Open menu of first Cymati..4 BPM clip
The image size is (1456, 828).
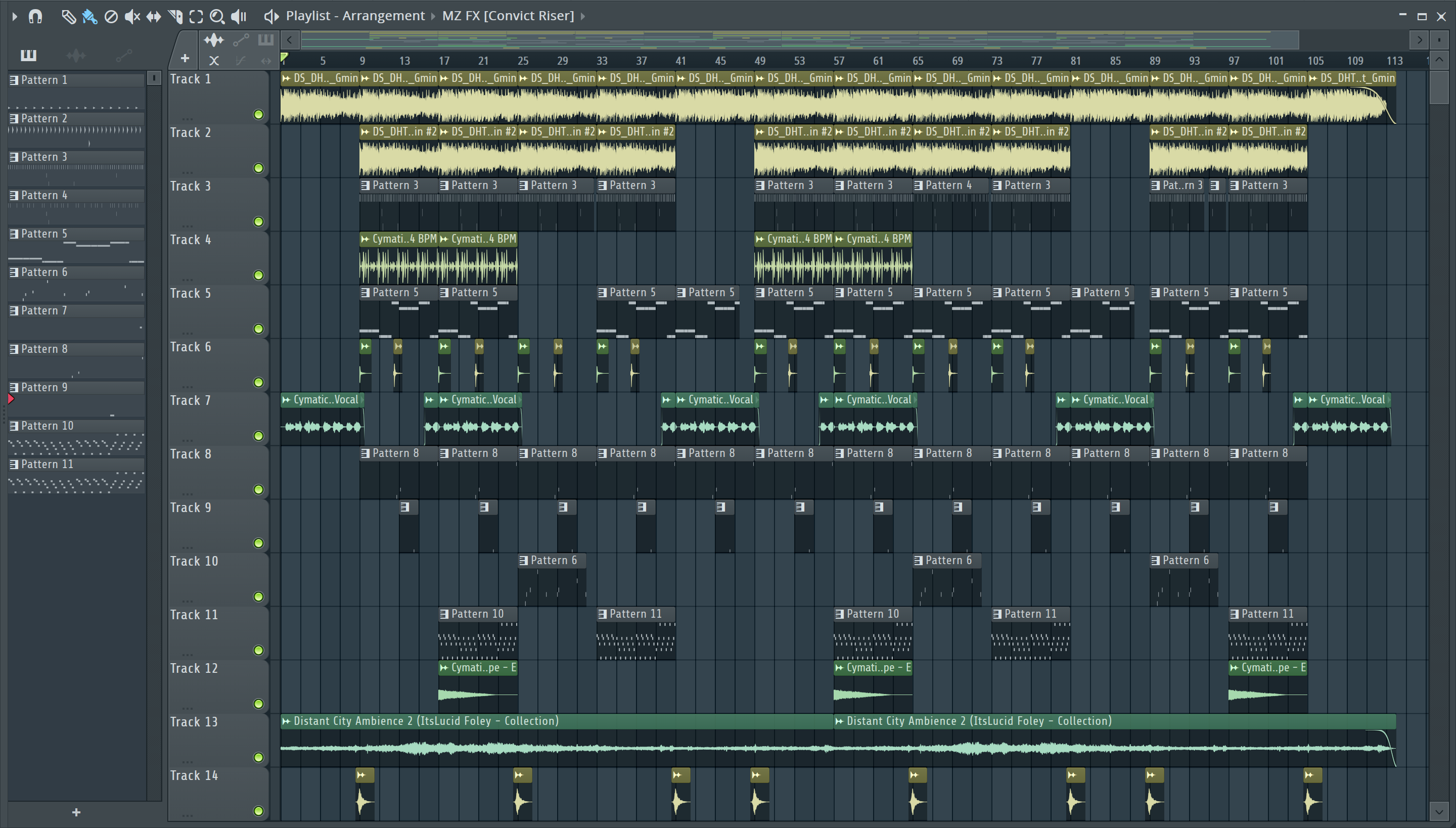tap(365, 239)
